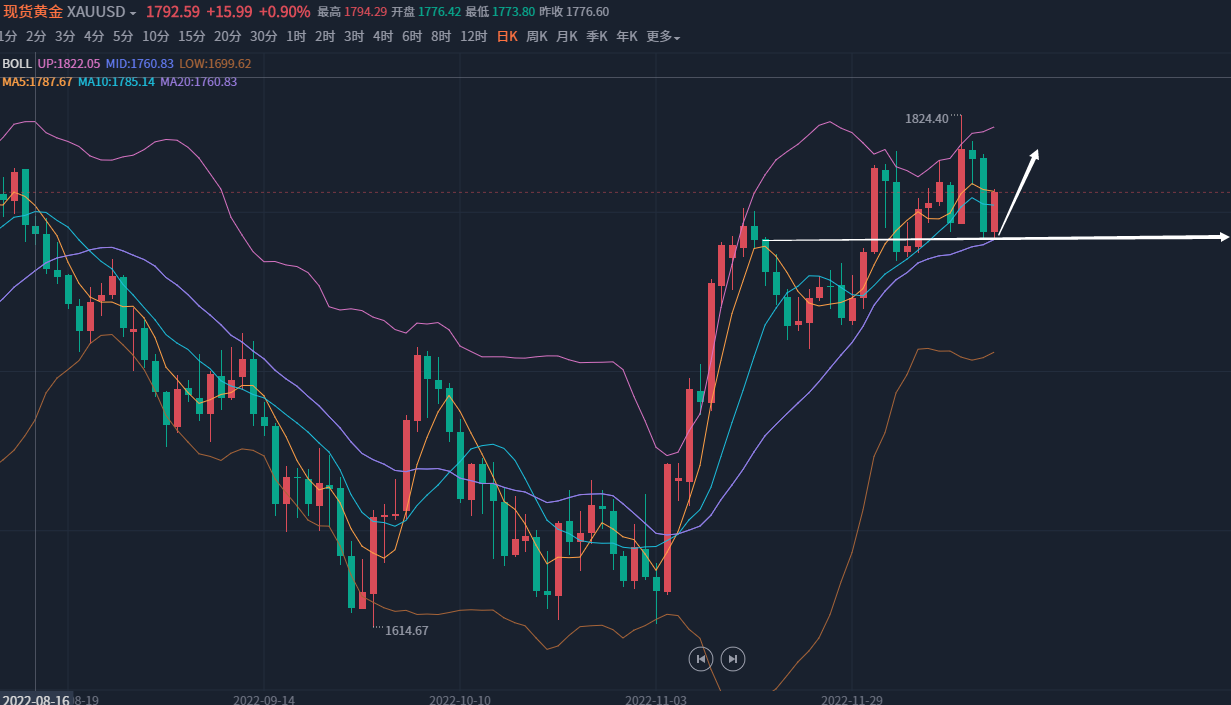
Task: Click the 1824.40 high price marker
Action: pyautogui.click(x=926, y=118)
